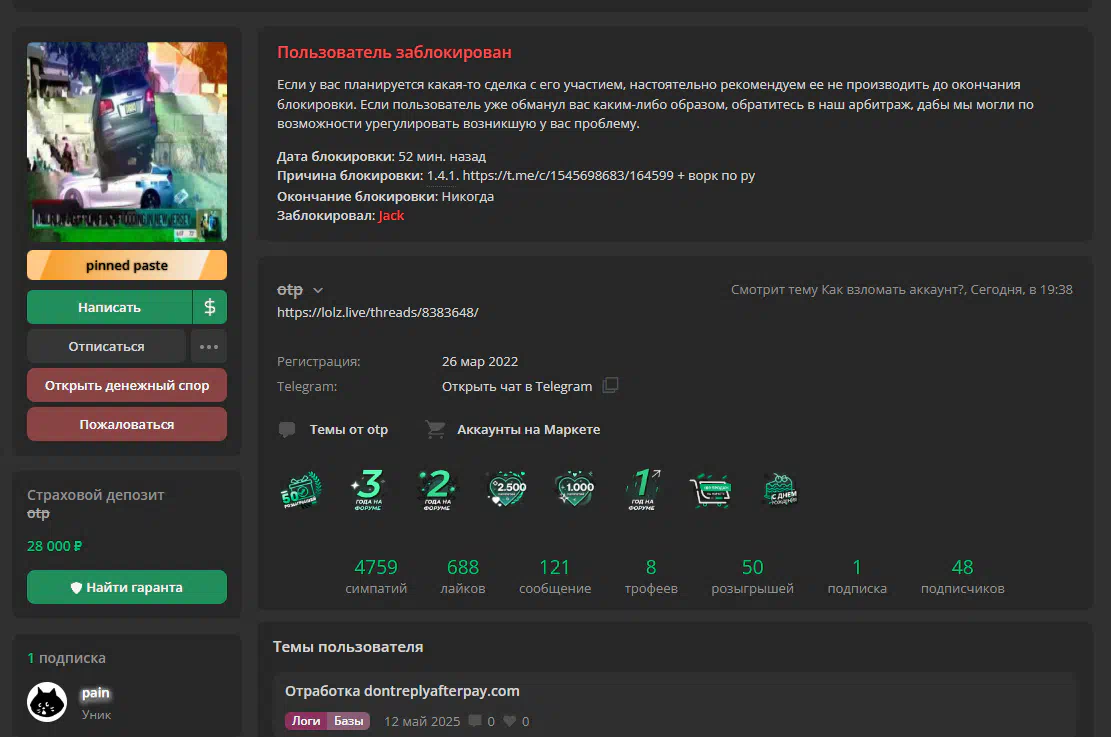
Task: Copy the Telegram handle via copy icon
Action: click(610, 385)
